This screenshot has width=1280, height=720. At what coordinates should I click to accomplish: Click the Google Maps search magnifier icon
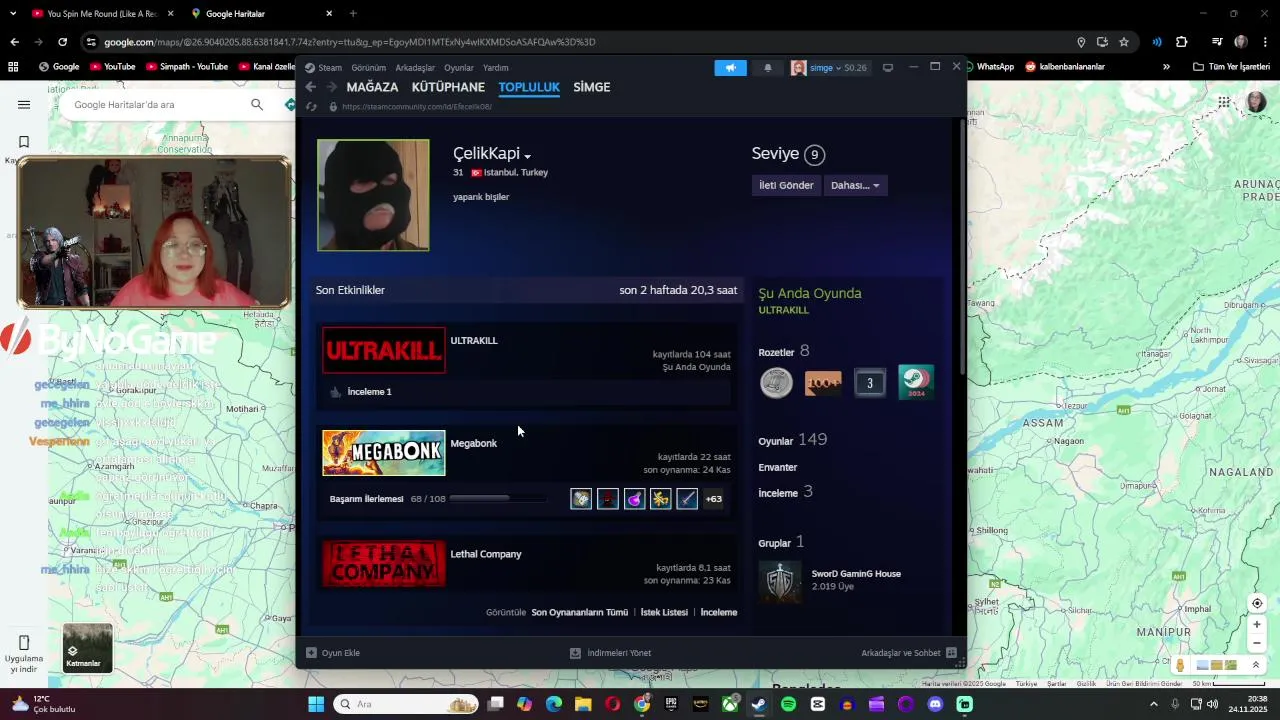click(x=257, y=105)
